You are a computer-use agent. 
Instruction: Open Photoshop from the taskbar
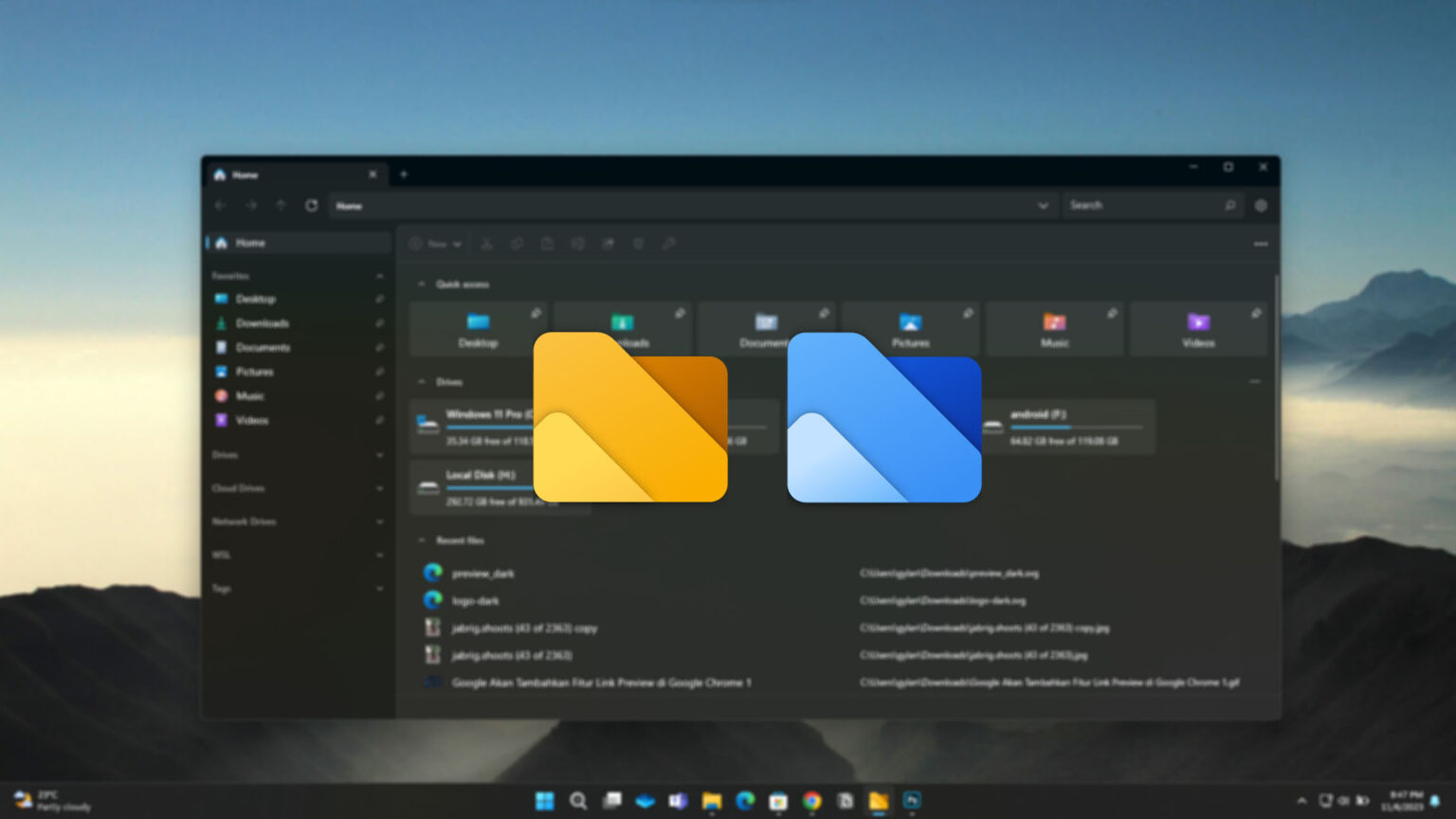pyautogui.click(x=912, y=801)
